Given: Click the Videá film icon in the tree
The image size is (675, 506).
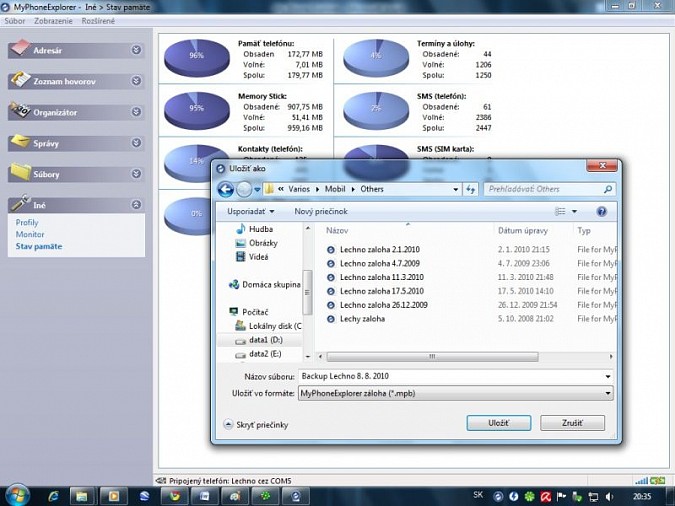Looking at the screenshot, I should tap(241, 257).
